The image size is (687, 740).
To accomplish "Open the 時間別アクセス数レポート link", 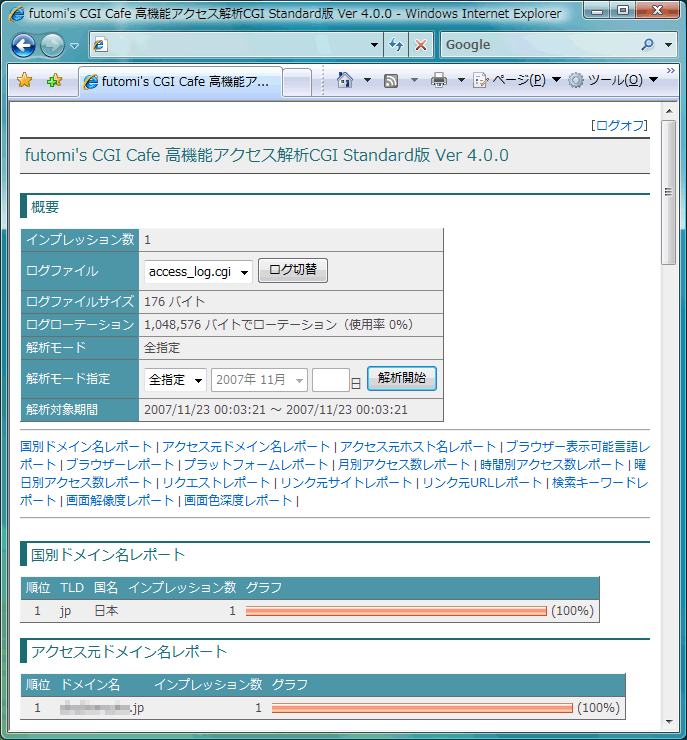I will [x=552, y=464].
